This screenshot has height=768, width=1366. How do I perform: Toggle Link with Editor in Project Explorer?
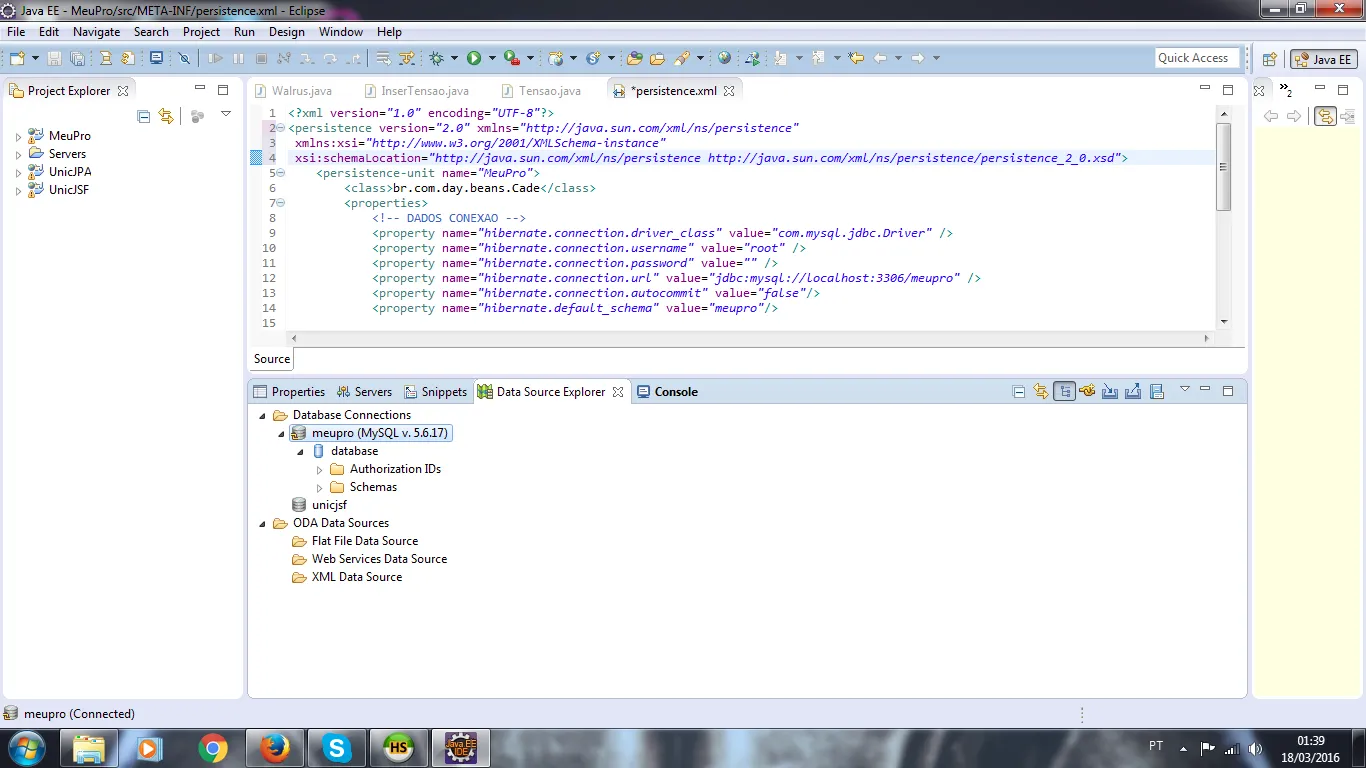click(x=166, y=116)
